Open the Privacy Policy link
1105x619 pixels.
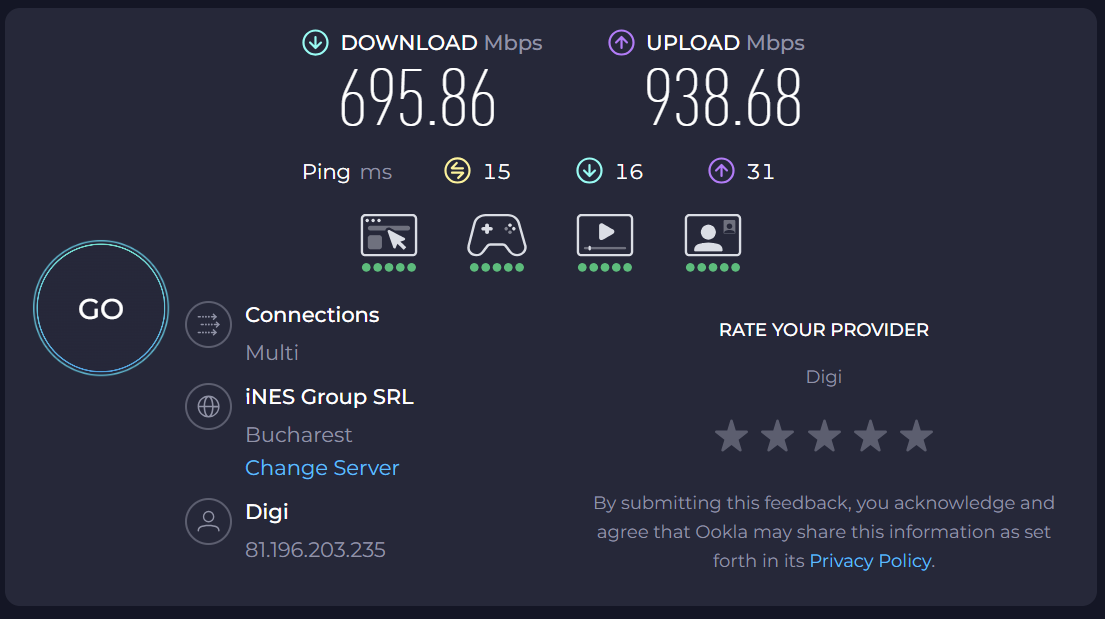tap(870, 561)
